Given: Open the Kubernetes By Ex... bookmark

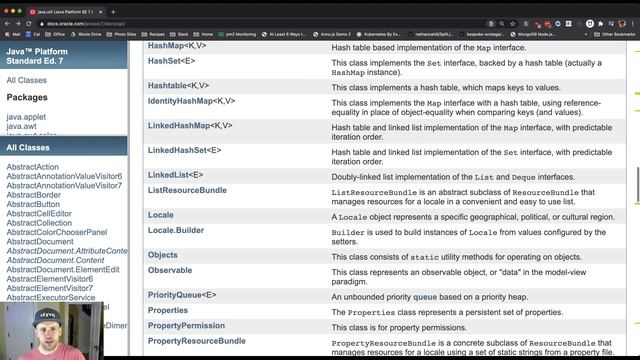Looking at the screenshot, I should pyautogui.click(x=378, y=34).
